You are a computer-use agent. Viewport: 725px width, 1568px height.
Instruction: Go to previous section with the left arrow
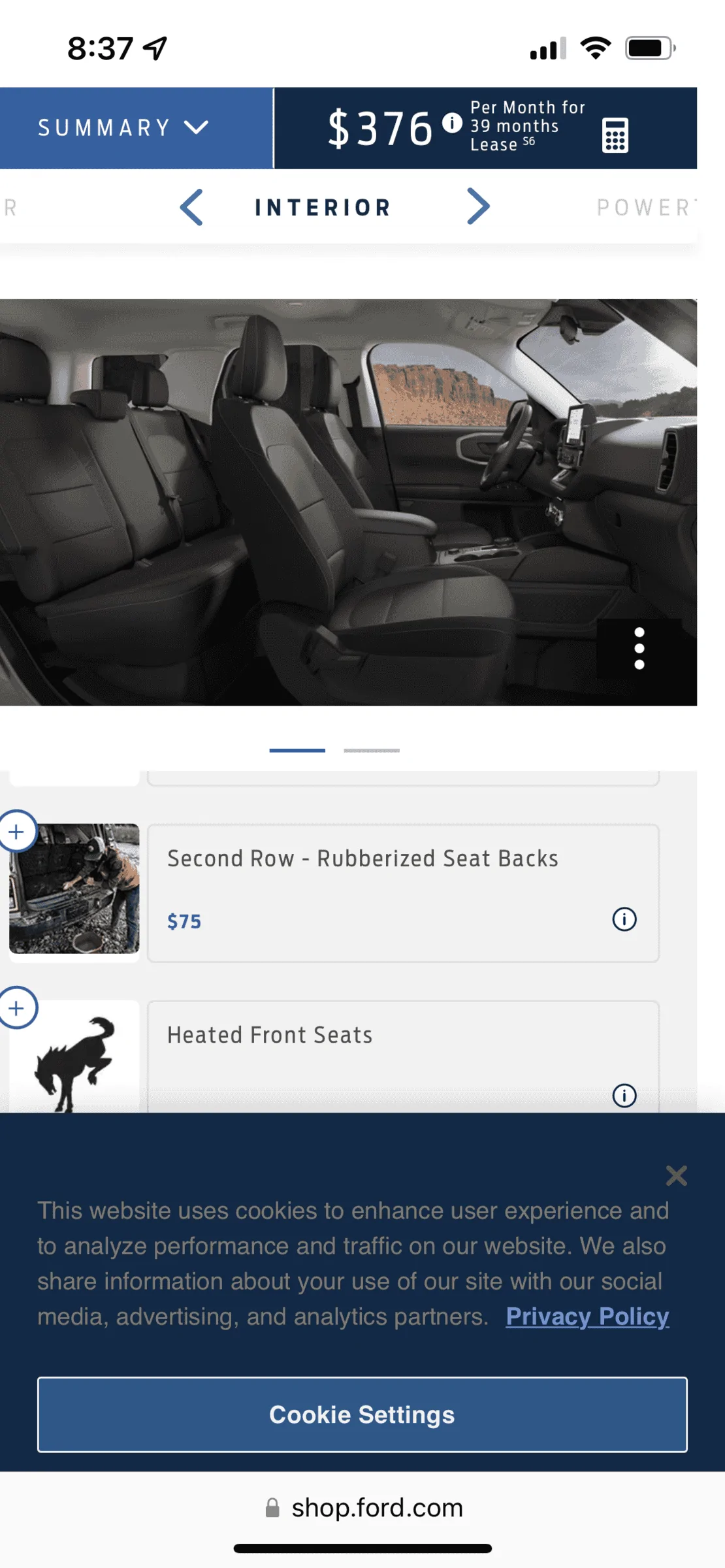point(191,207)
